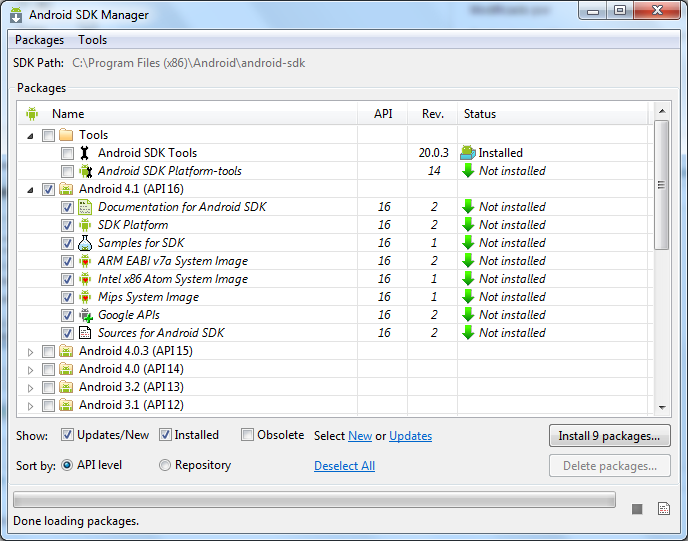Click the Install 9 packages button
The height and width of the screenshot is (541, 688).
(609, 436)
